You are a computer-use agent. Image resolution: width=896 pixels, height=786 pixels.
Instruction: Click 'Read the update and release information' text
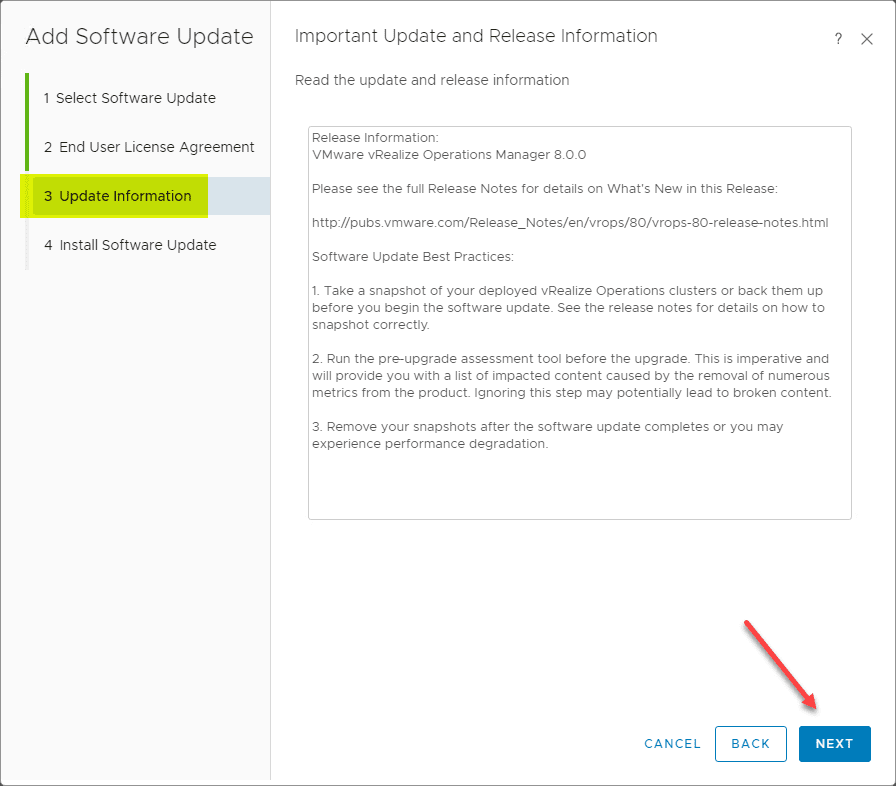click(432, 80)
